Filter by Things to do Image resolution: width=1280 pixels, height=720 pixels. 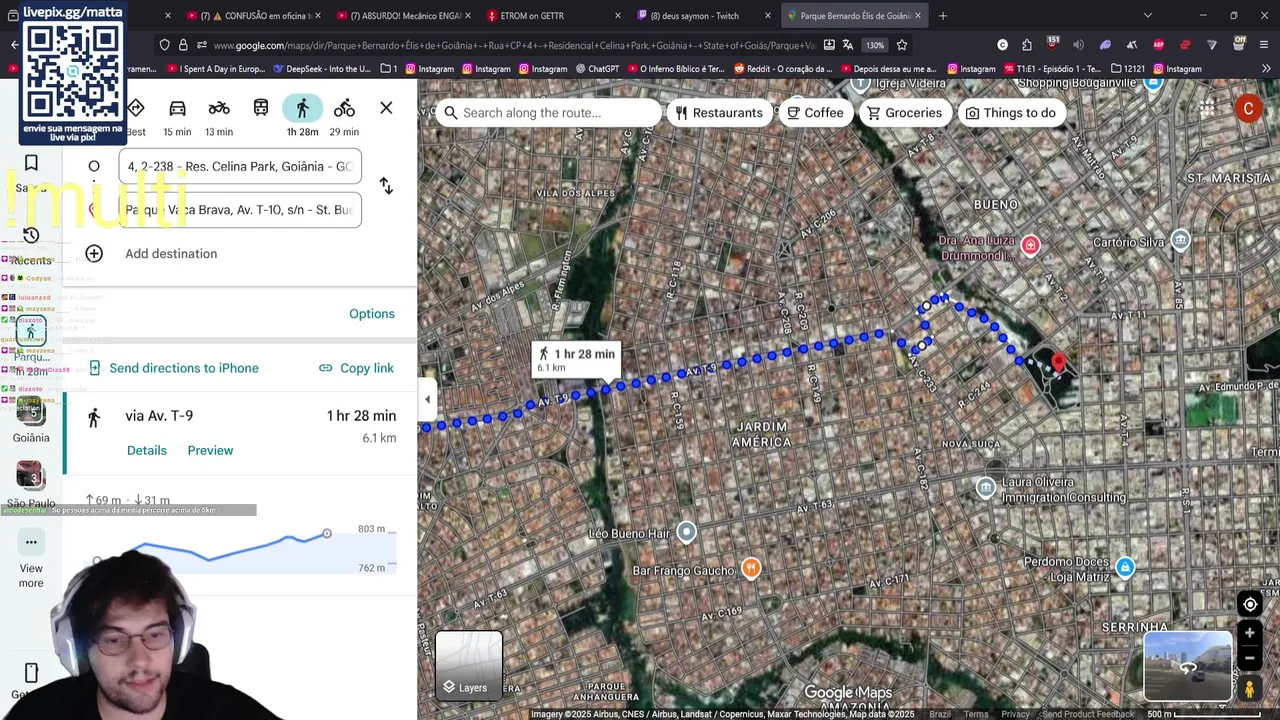coord(1010,113)
